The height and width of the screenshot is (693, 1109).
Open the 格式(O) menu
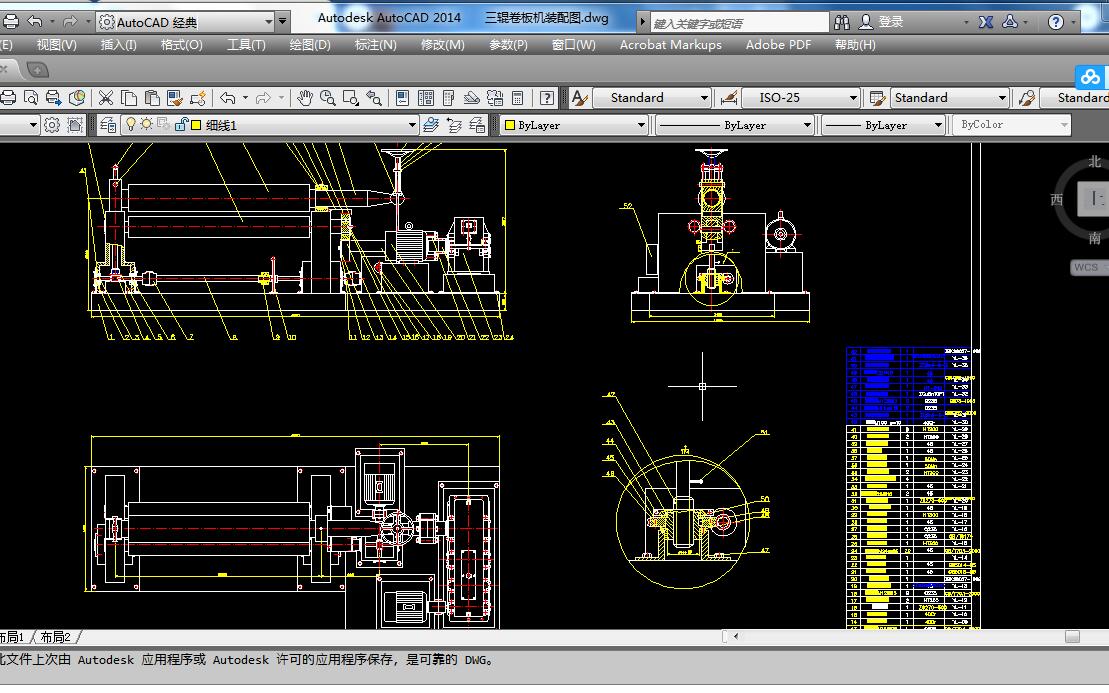[182, 45]
